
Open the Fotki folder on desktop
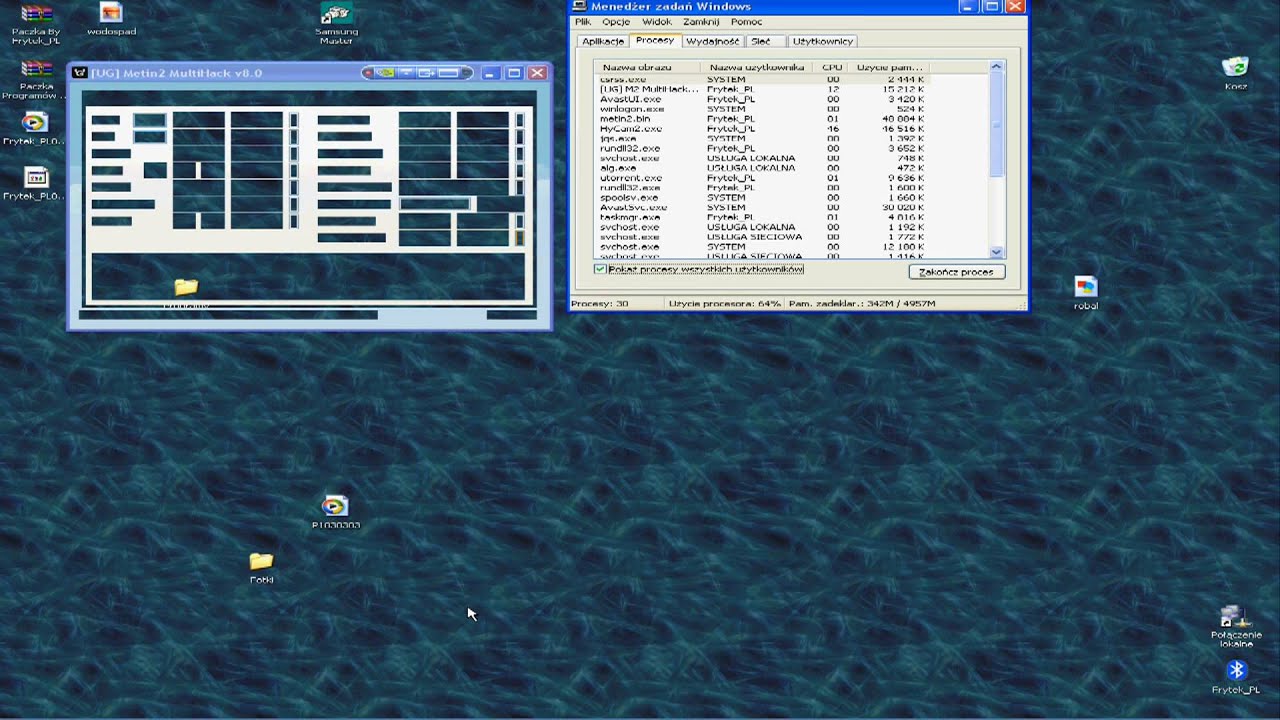click(x=261, y=567)
